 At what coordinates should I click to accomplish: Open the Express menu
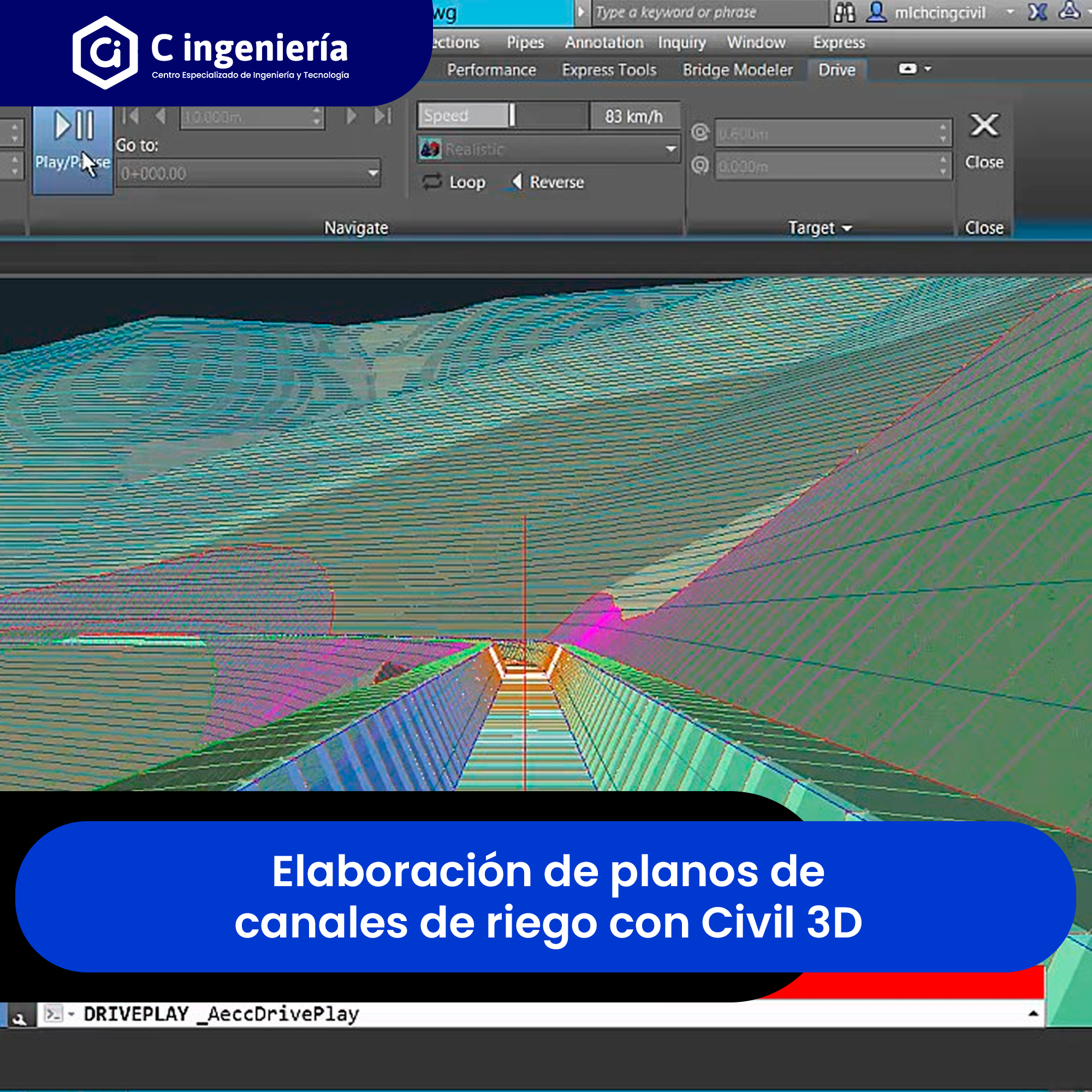(x=839, y=43)
